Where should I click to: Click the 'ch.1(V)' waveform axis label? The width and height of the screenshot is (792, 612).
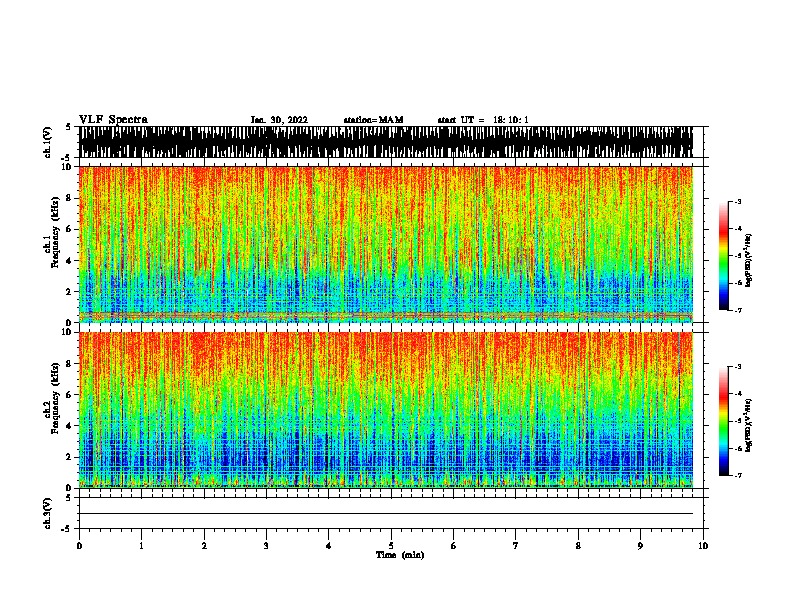48,142
